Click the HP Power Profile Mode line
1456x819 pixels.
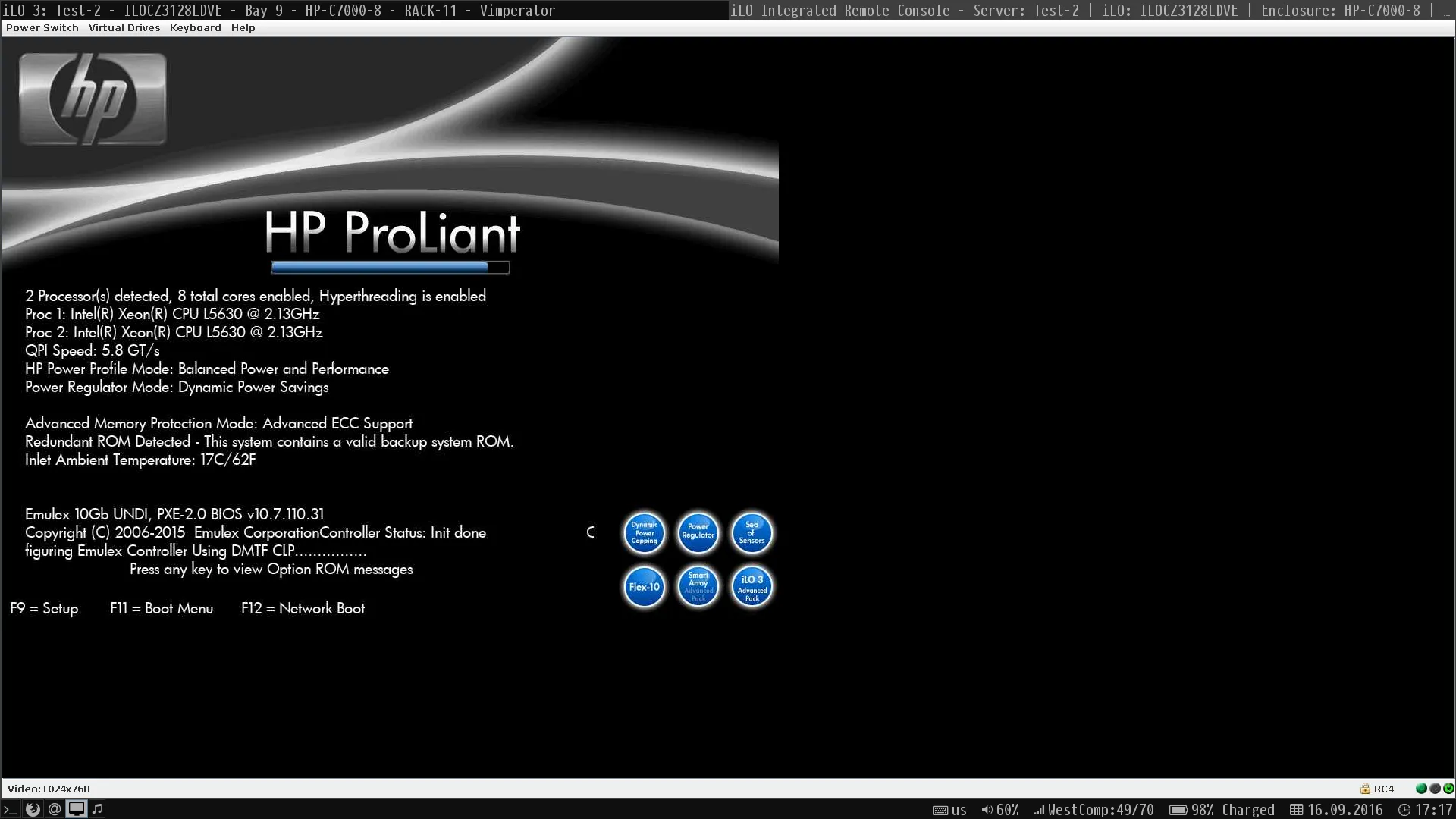[x=207, y=369]
